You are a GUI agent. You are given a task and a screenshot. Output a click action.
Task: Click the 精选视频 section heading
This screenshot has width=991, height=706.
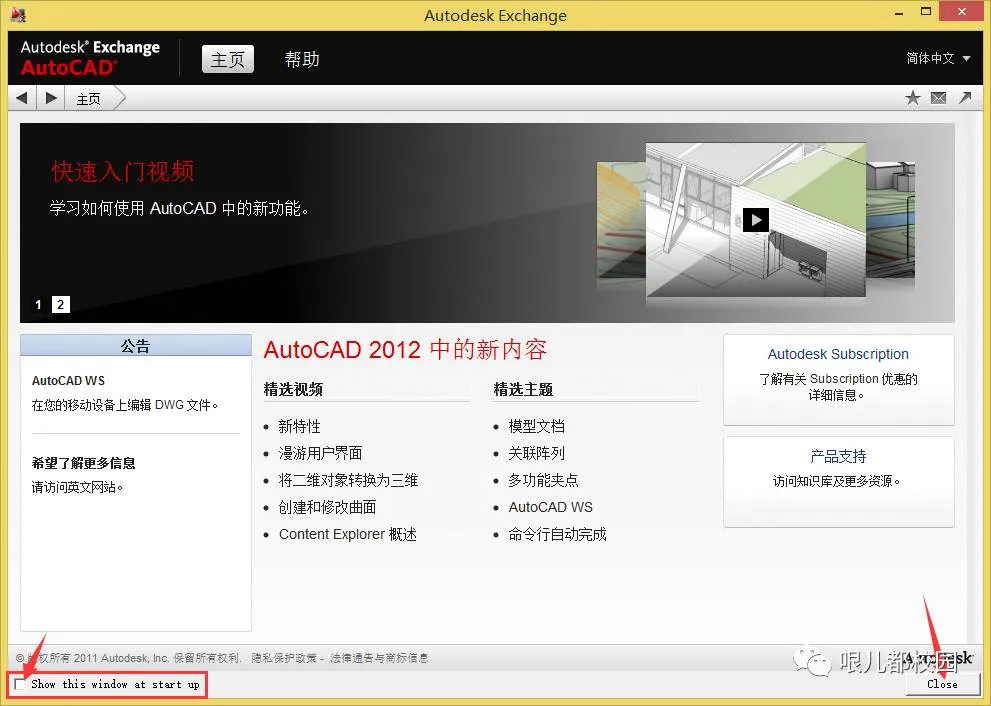coord(293,389)
